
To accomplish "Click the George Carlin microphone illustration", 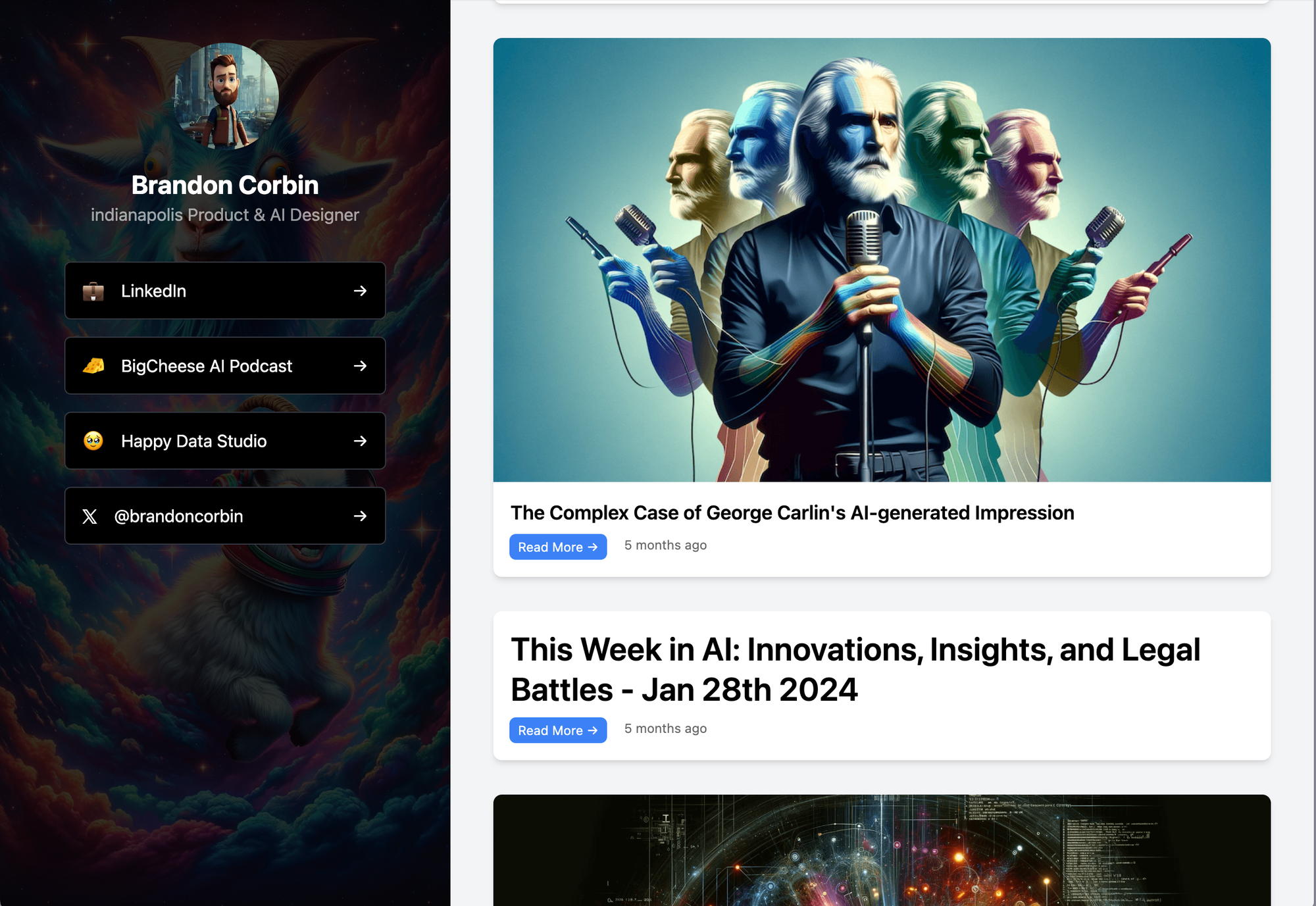I will (x=882, y=260).
